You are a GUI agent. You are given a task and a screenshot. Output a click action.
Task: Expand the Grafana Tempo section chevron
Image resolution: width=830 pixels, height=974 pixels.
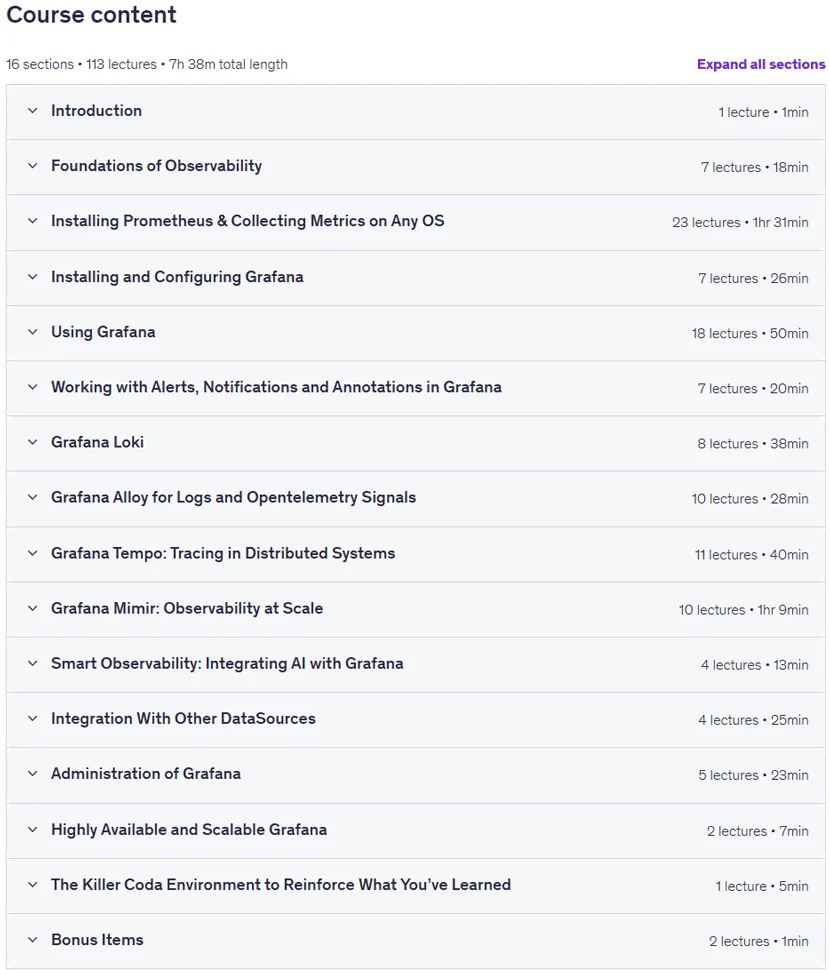32,553
